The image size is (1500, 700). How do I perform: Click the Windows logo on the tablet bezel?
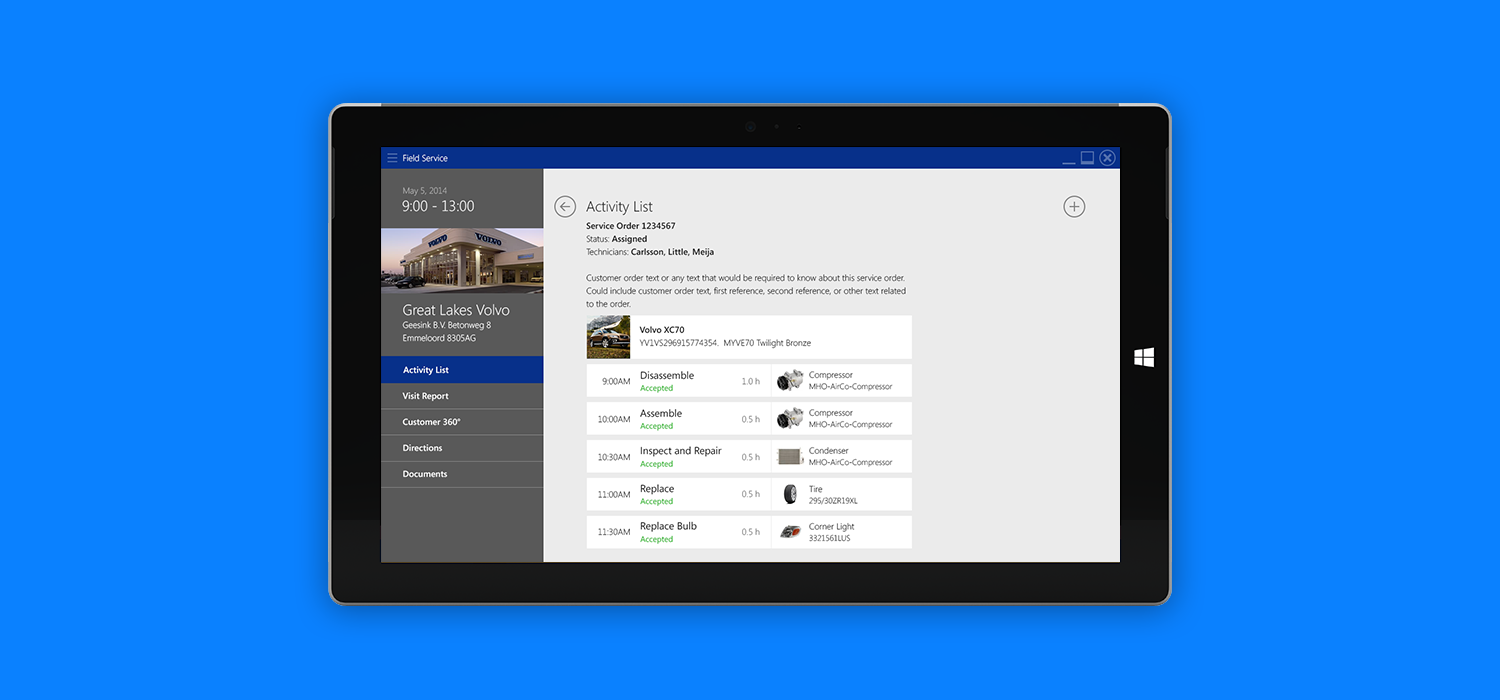point(1144,357)
